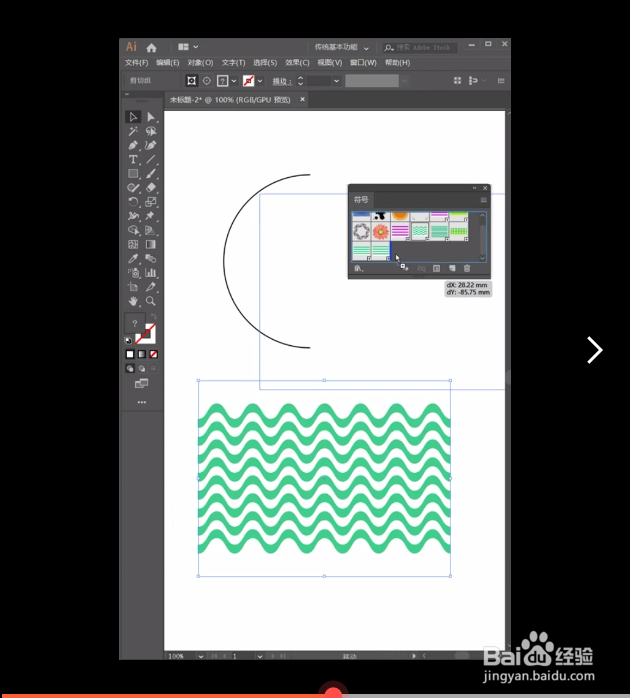Click Symbol Options button in 符号 panel
Image resolution: width=630 pixels, height=698 pixels.
pos(437,268)
